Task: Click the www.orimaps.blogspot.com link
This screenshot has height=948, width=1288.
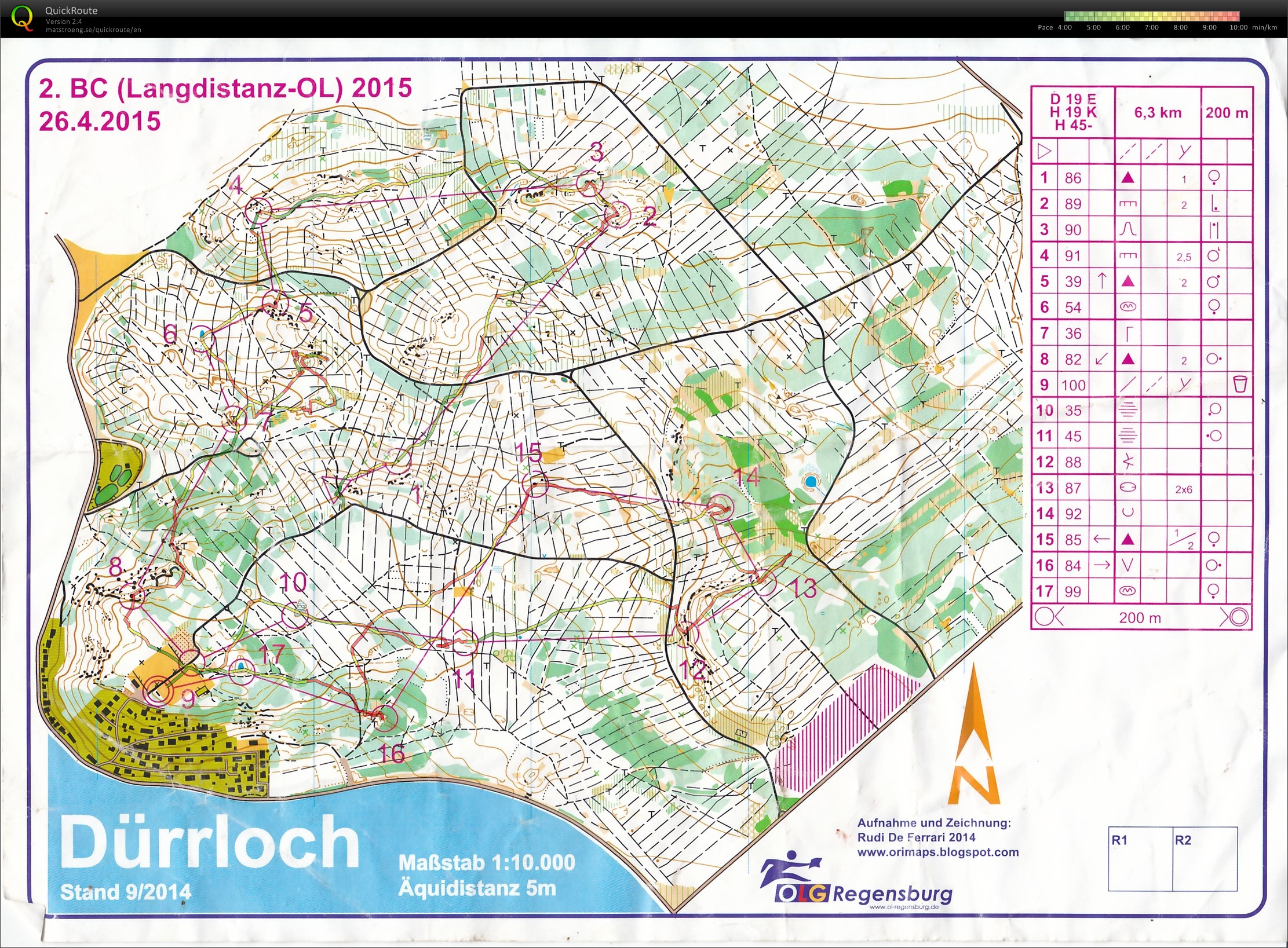Action: coord(937,852)
